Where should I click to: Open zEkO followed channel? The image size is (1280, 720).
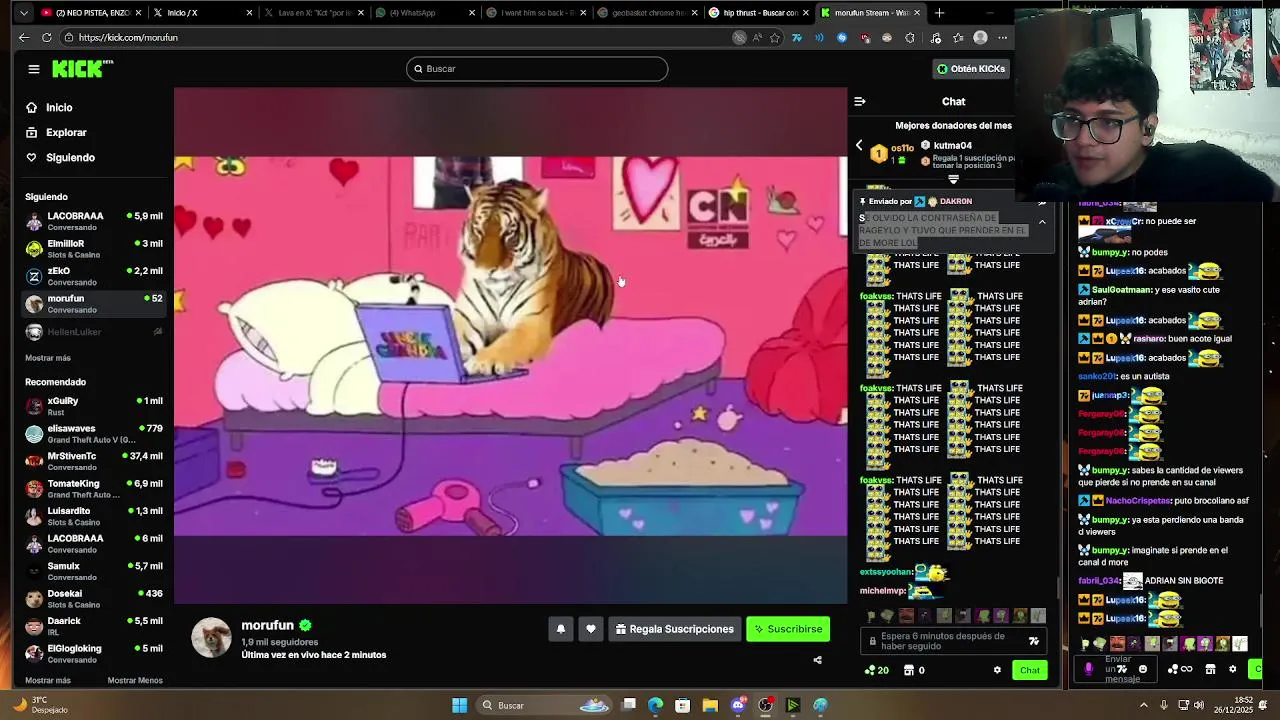(x=94, y=276)
